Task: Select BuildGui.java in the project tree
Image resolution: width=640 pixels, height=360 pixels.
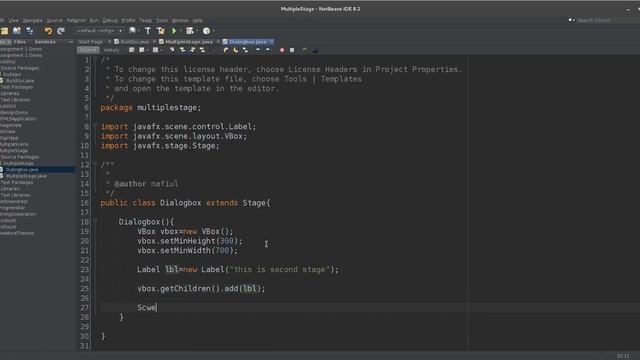Action: (20, 81)
